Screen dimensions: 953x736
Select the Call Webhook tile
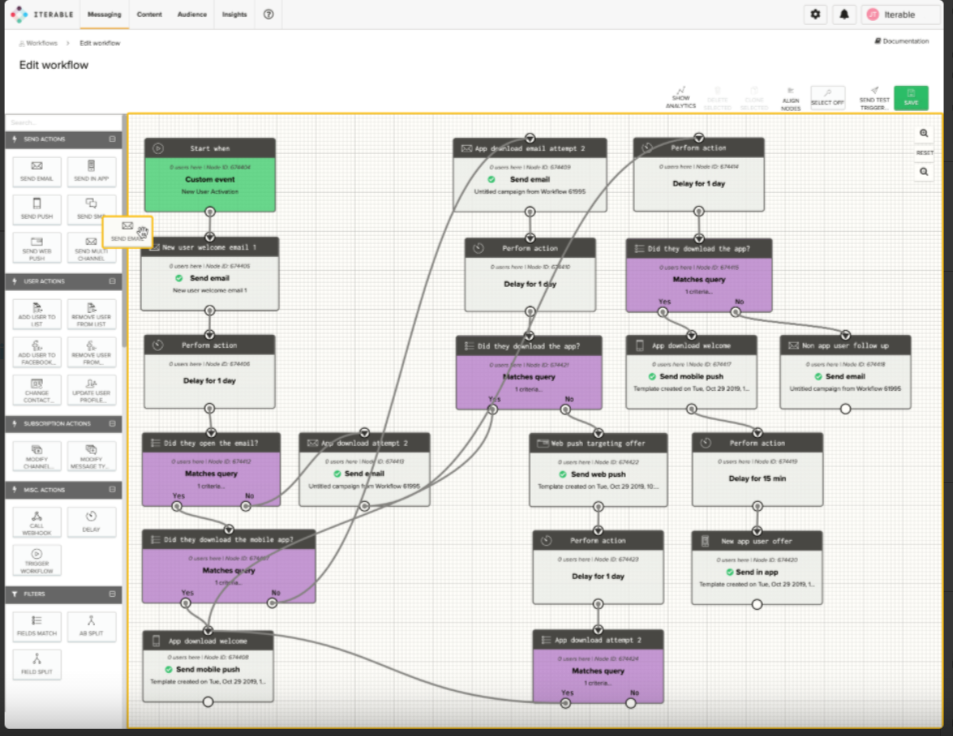37,523
